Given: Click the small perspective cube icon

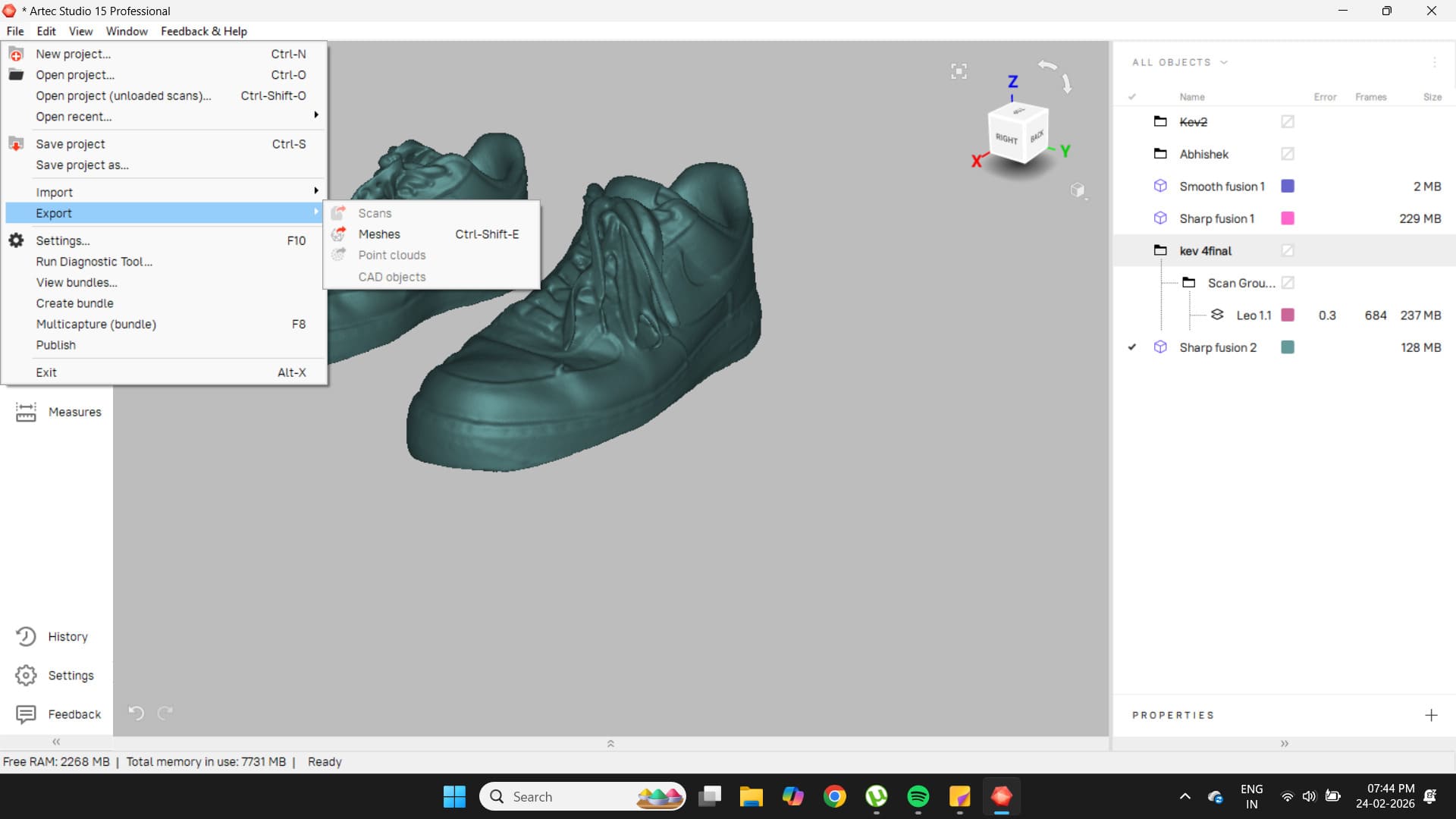Looking at the screenshot, I should click(1078, 190).
